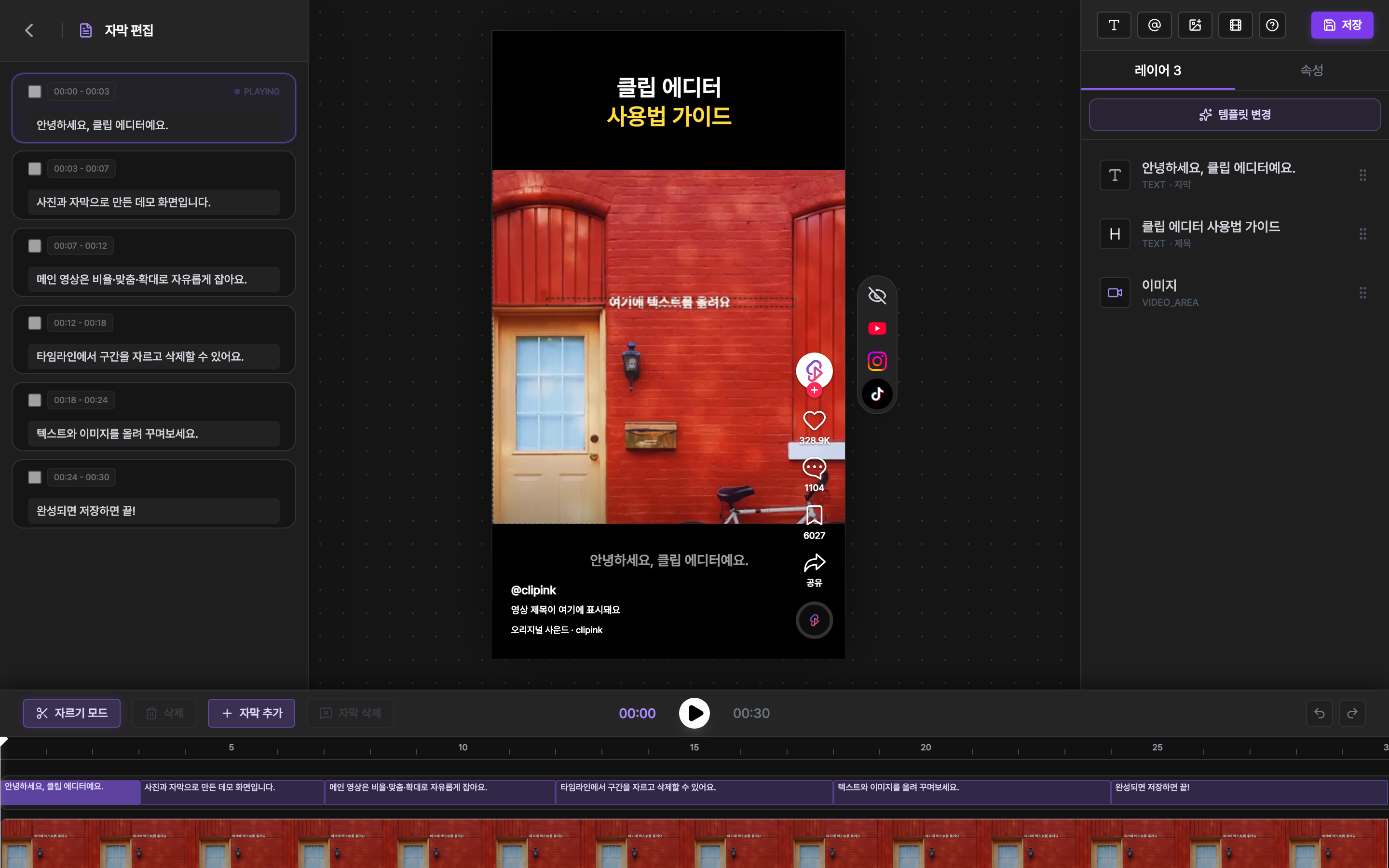The width and height of the screenshot is (1389, 868).
Task: Select timeline clip 완성되면 저장하면 끝!
Action: [x=1249, y=792]
